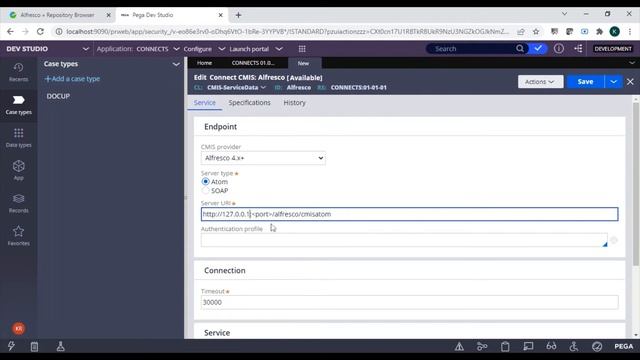Reload the browser page
The width and height of the screenshot is (640, 360).
[x=40, y=31]
